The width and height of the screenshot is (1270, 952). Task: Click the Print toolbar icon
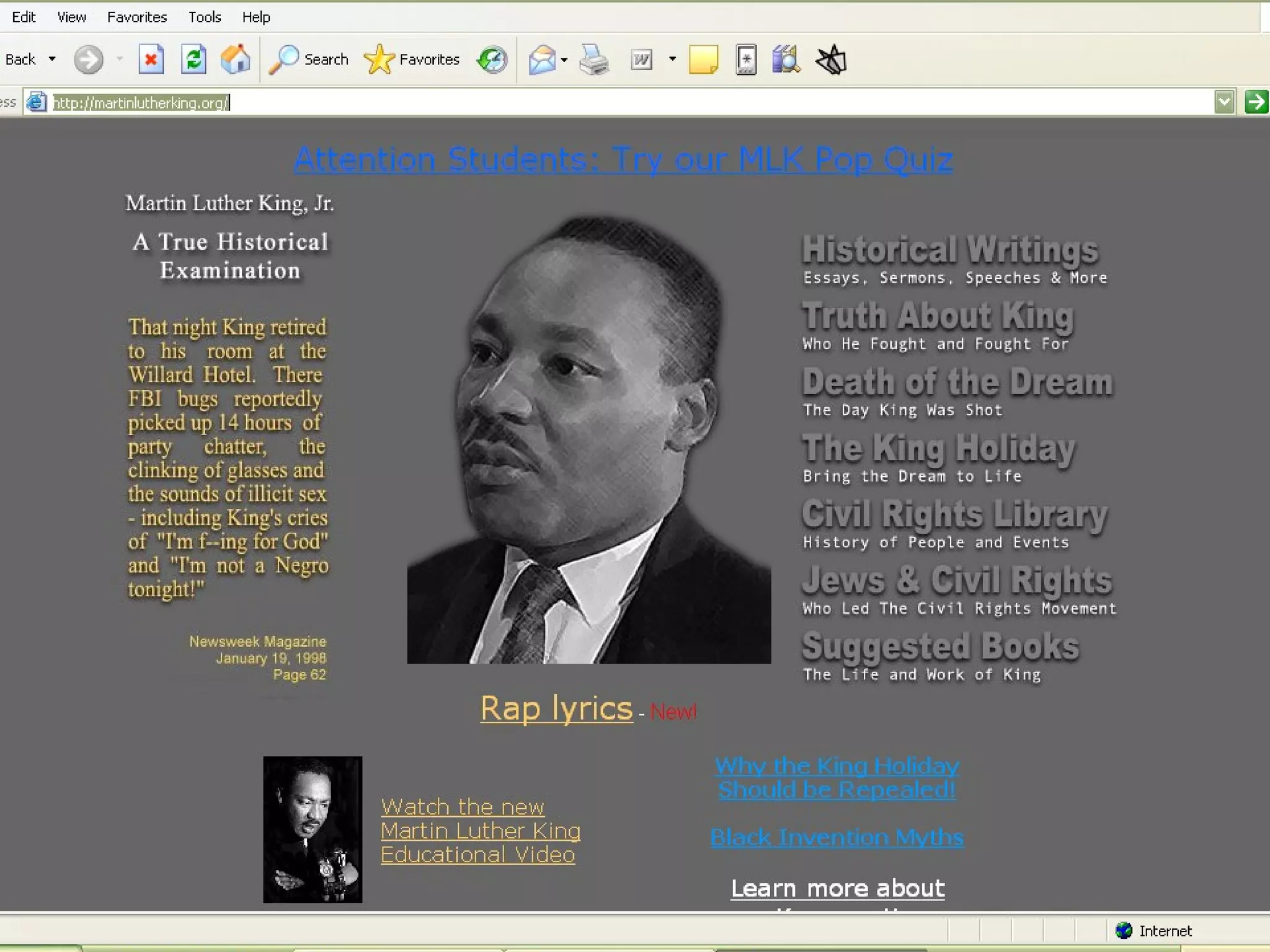tap(593, 59)
